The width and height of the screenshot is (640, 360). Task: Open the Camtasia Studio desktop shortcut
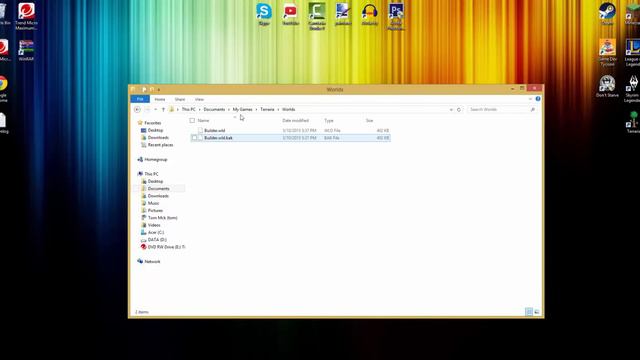(317, 16)
